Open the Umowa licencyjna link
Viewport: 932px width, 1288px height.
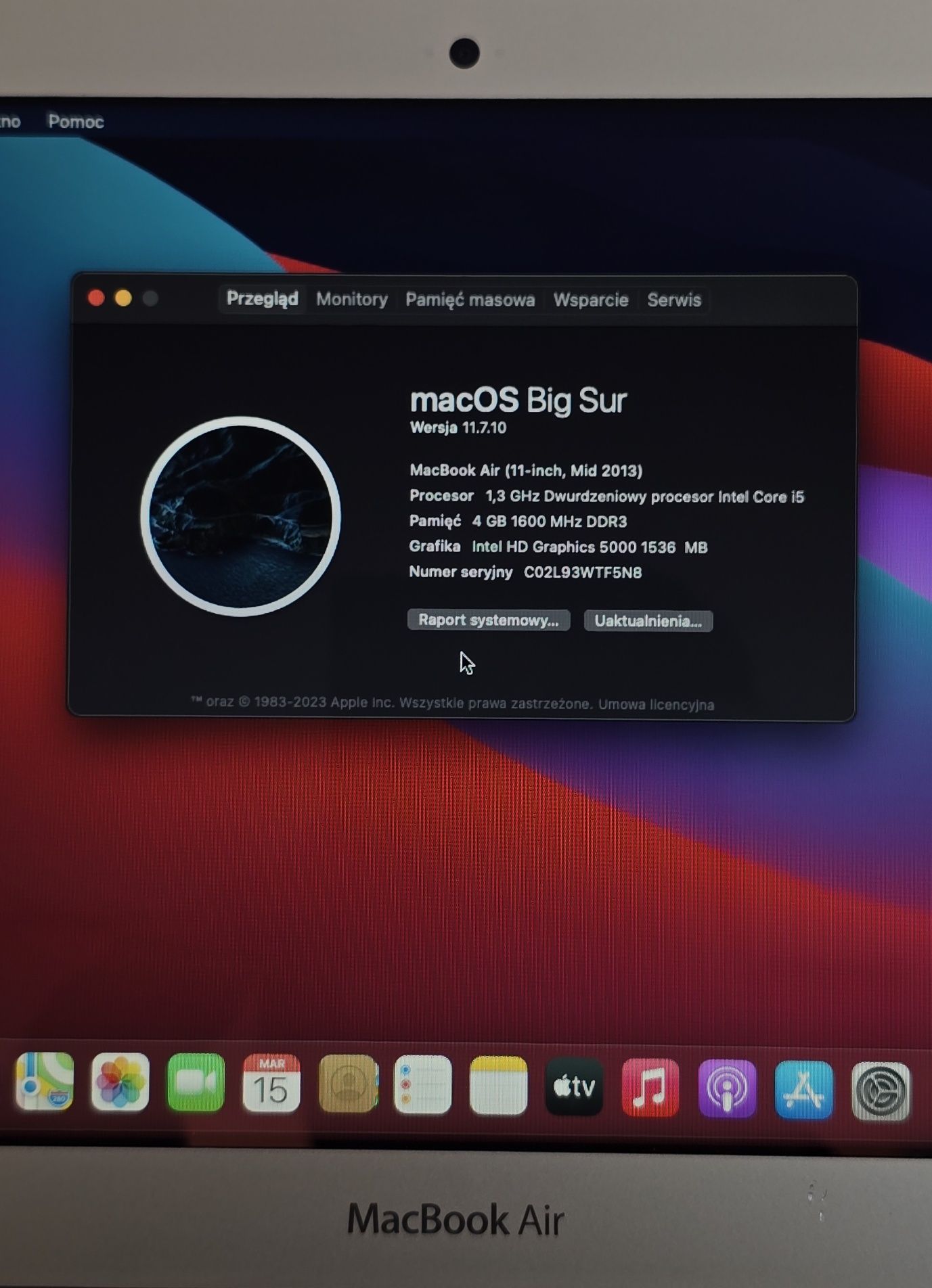pyautogui.click(x=656, y=705)
